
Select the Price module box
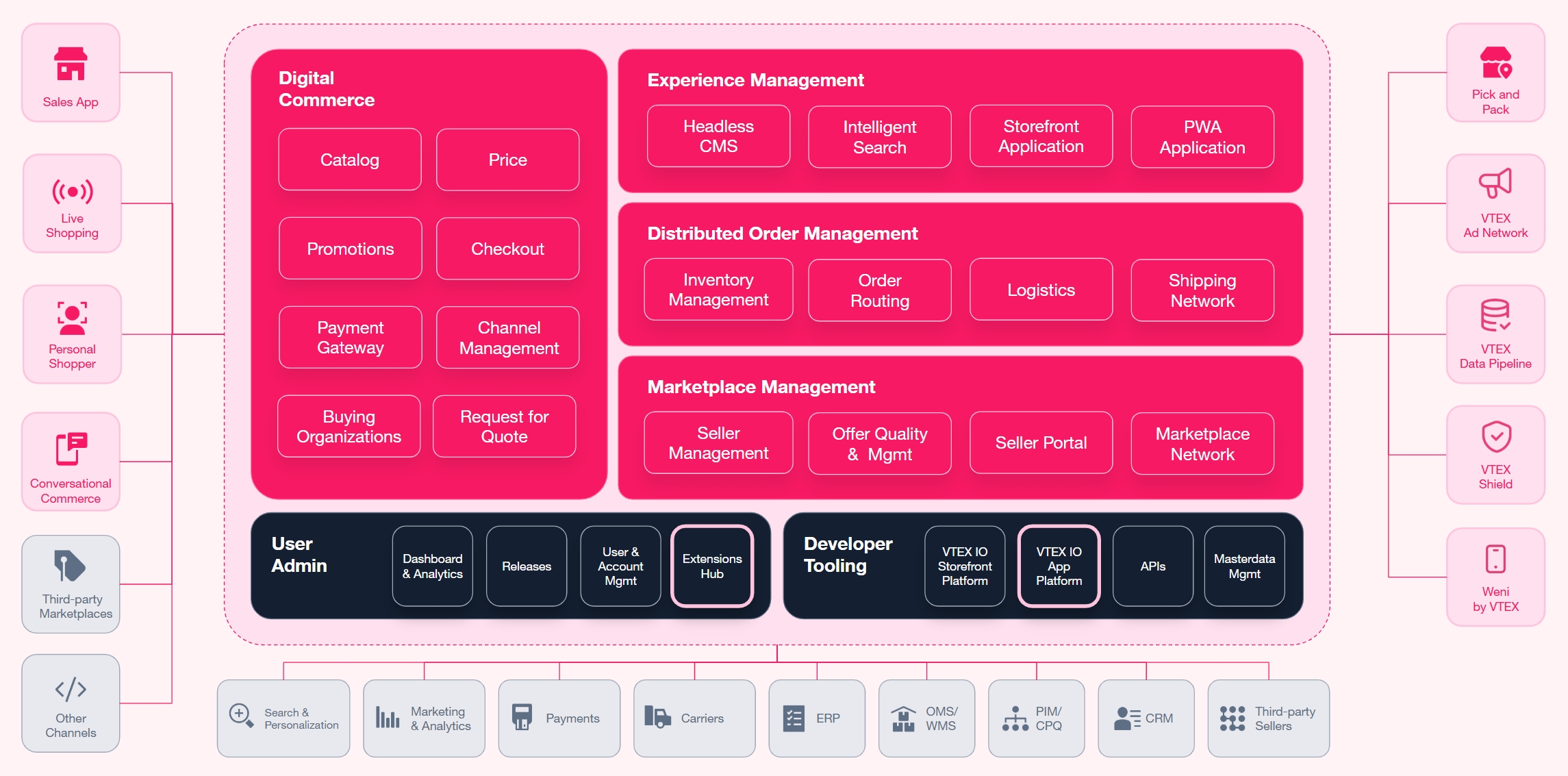pos(507,160)
